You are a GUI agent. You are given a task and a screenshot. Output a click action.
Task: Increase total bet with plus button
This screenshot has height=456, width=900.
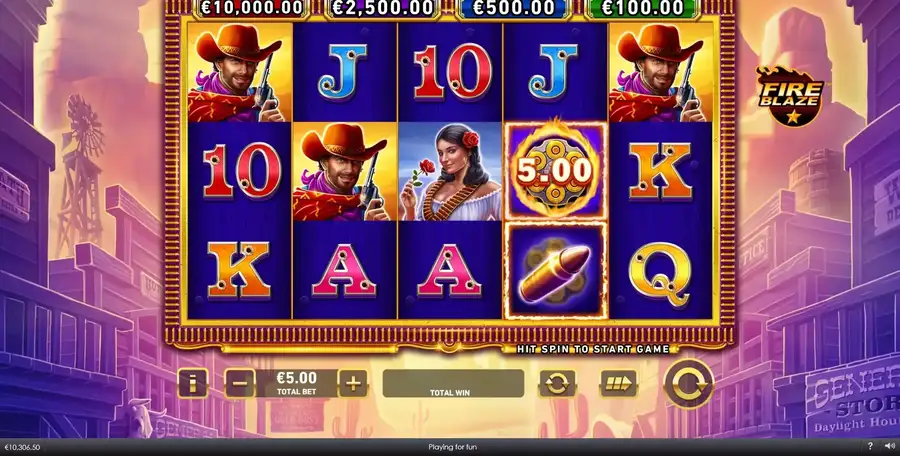click(353, 384)
